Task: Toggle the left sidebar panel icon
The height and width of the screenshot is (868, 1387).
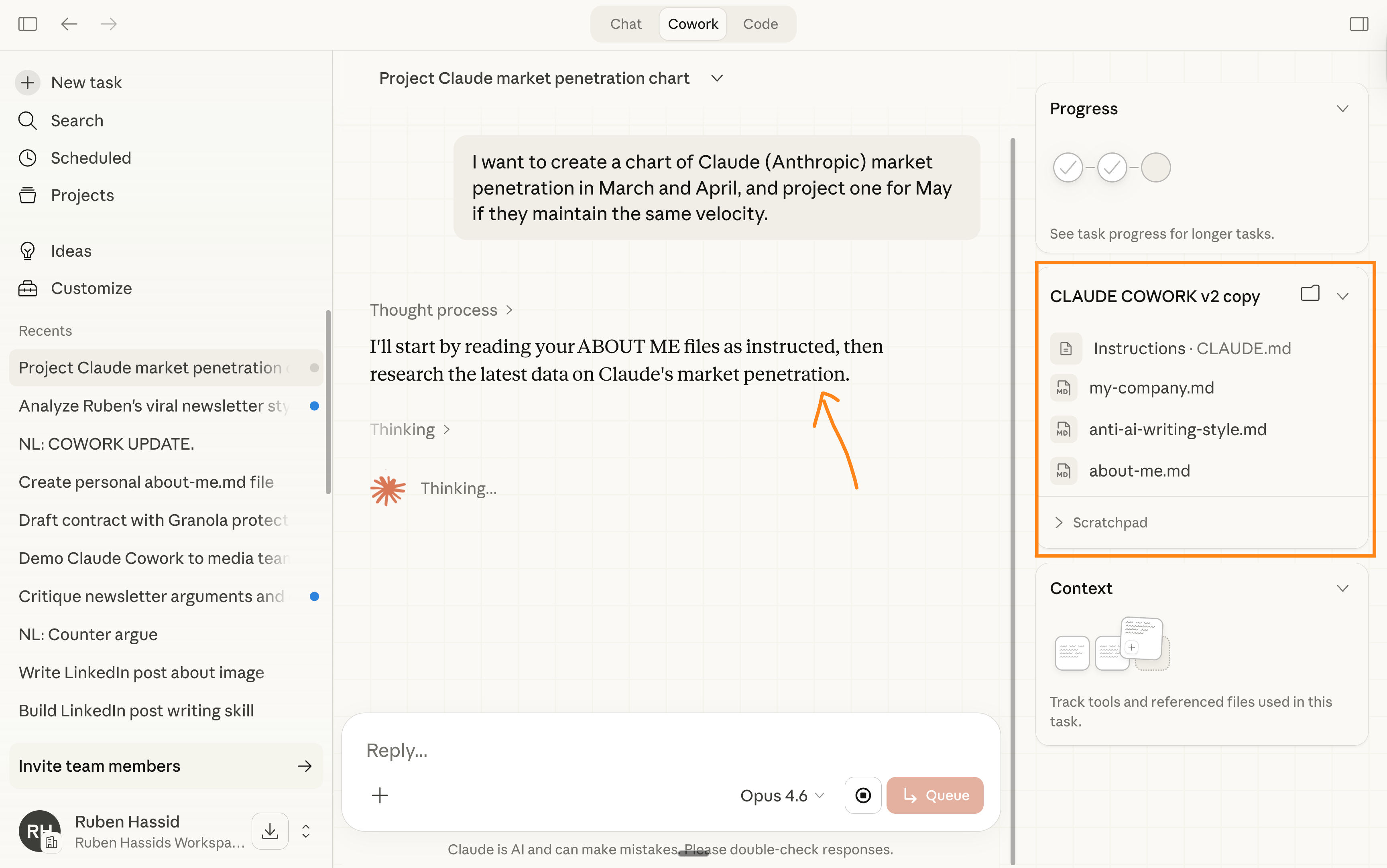Action: tap(28, 24)
